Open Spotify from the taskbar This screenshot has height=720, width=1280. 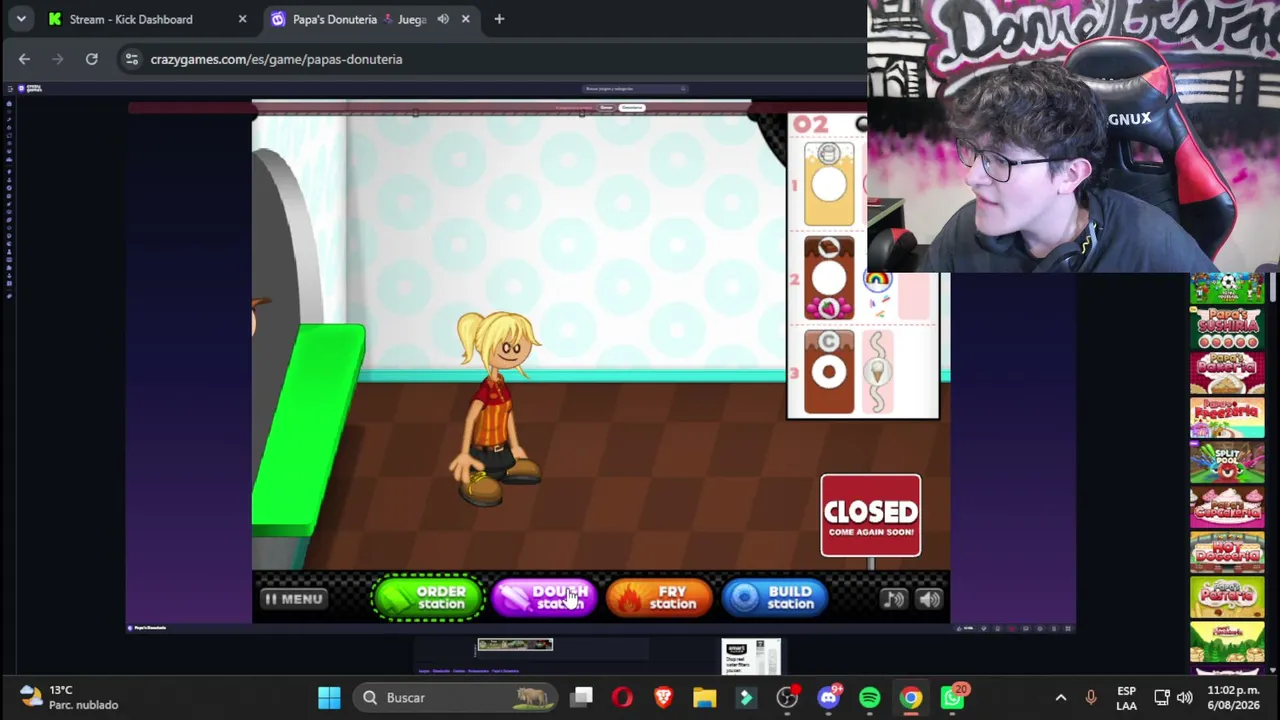point(870,697)
